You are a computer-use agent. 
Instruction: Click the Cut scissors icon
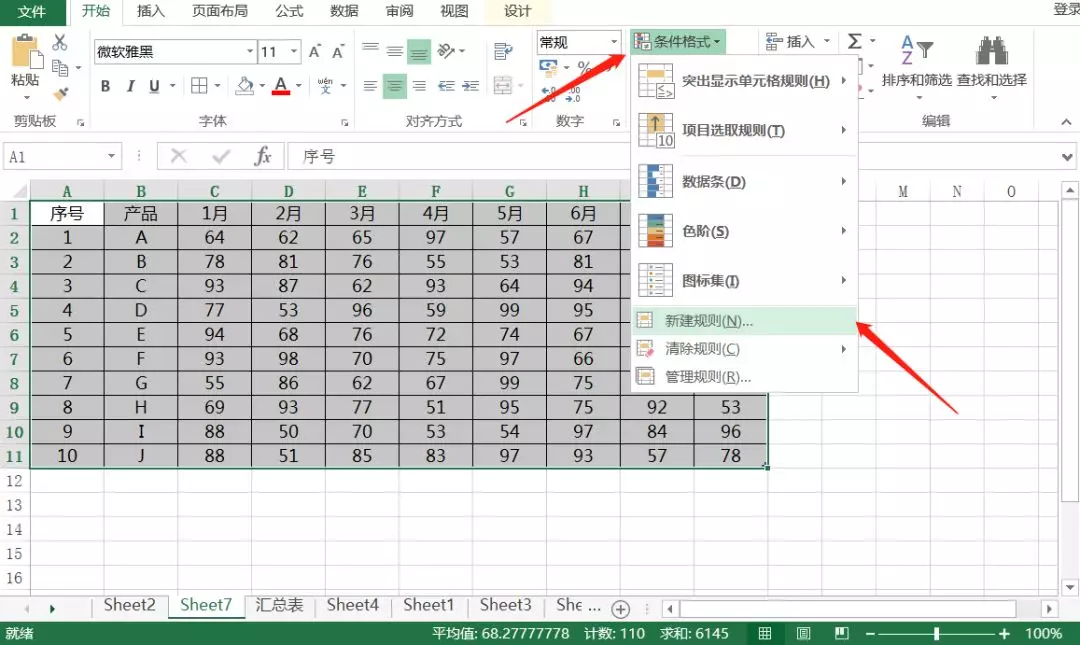point(60,43)
